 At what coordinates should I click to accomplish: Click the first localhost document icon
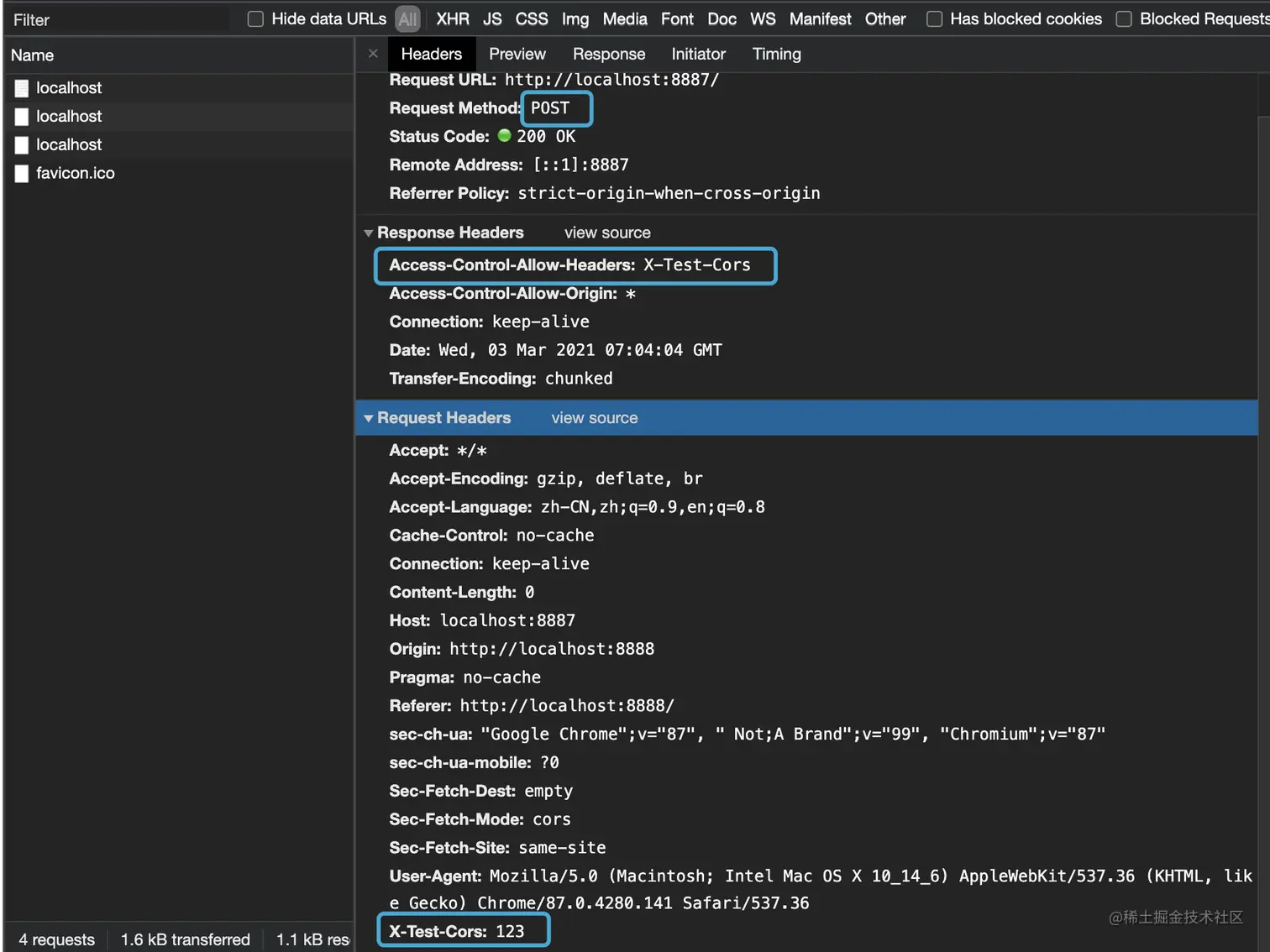tap(22, 88)
